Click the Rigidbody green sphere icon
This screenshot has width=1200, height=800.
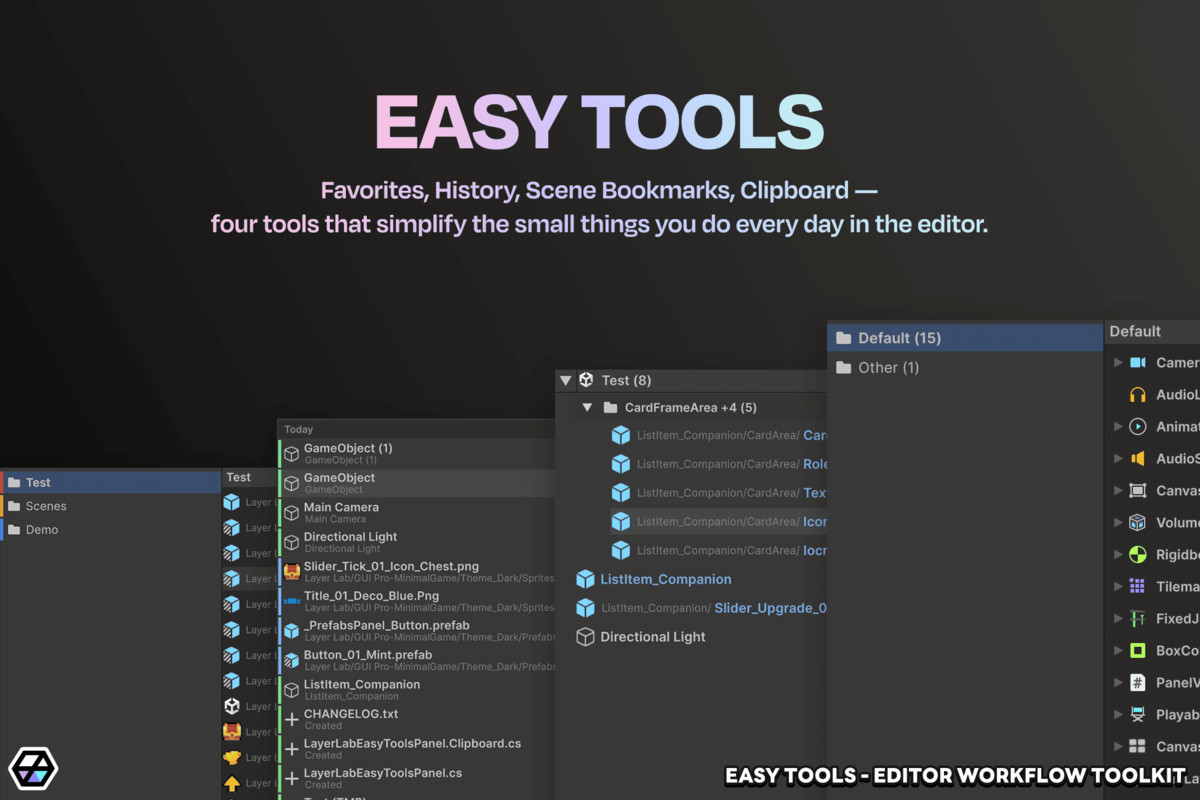coord(1137,554)
